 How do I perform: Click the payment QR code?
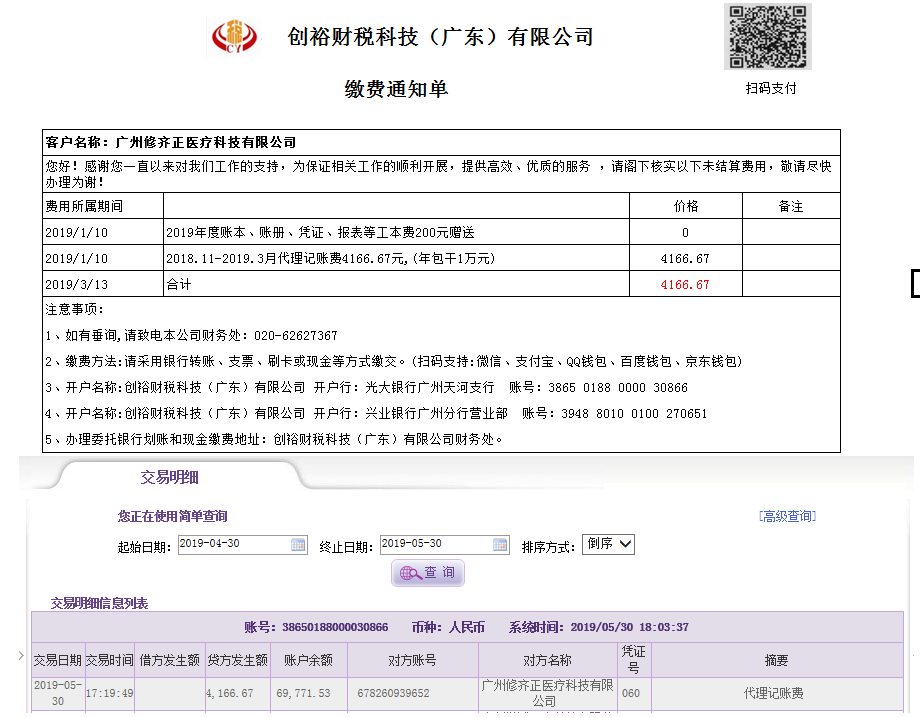tap(767, 36)
